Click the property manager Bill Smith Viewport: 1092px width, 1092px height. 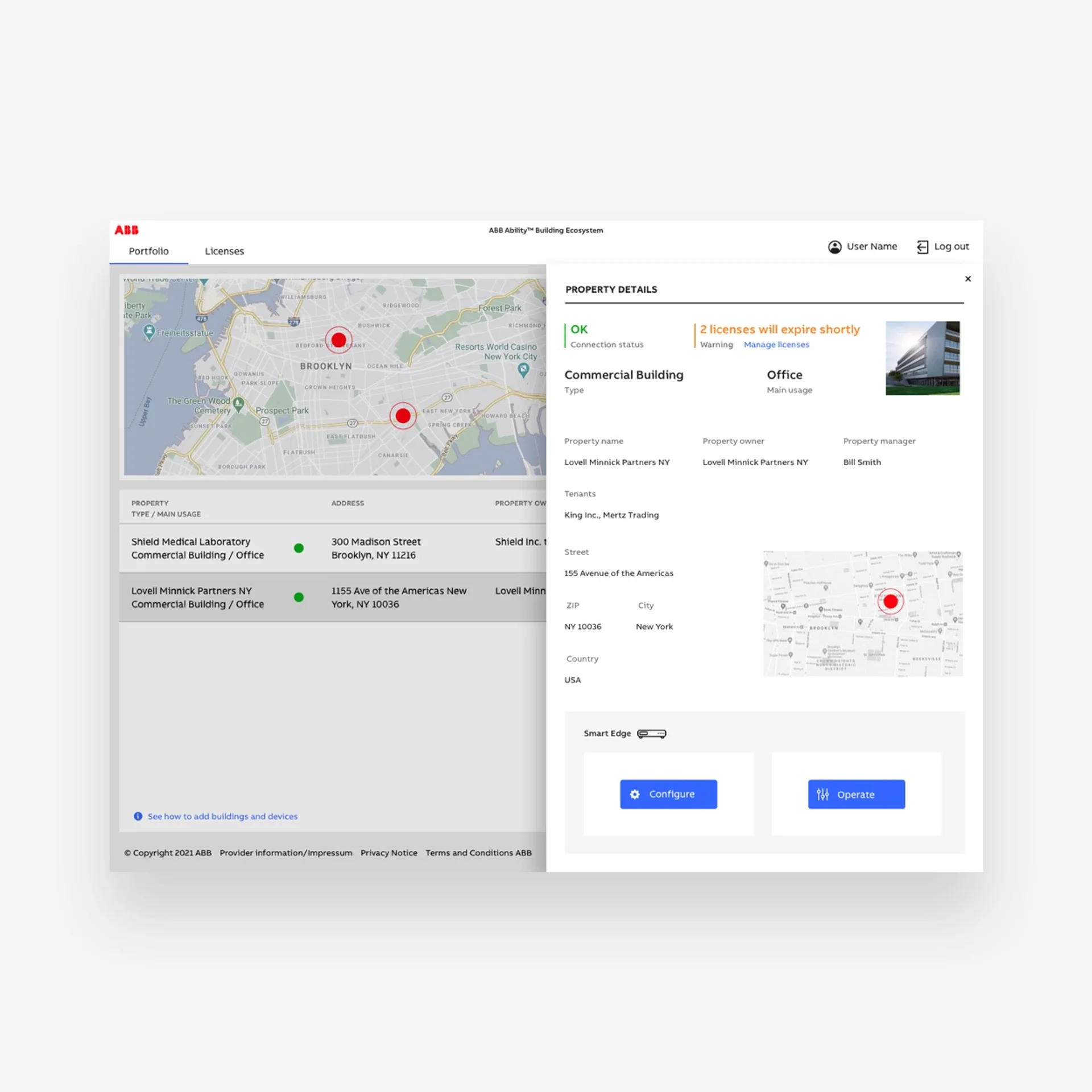[862, 462]
